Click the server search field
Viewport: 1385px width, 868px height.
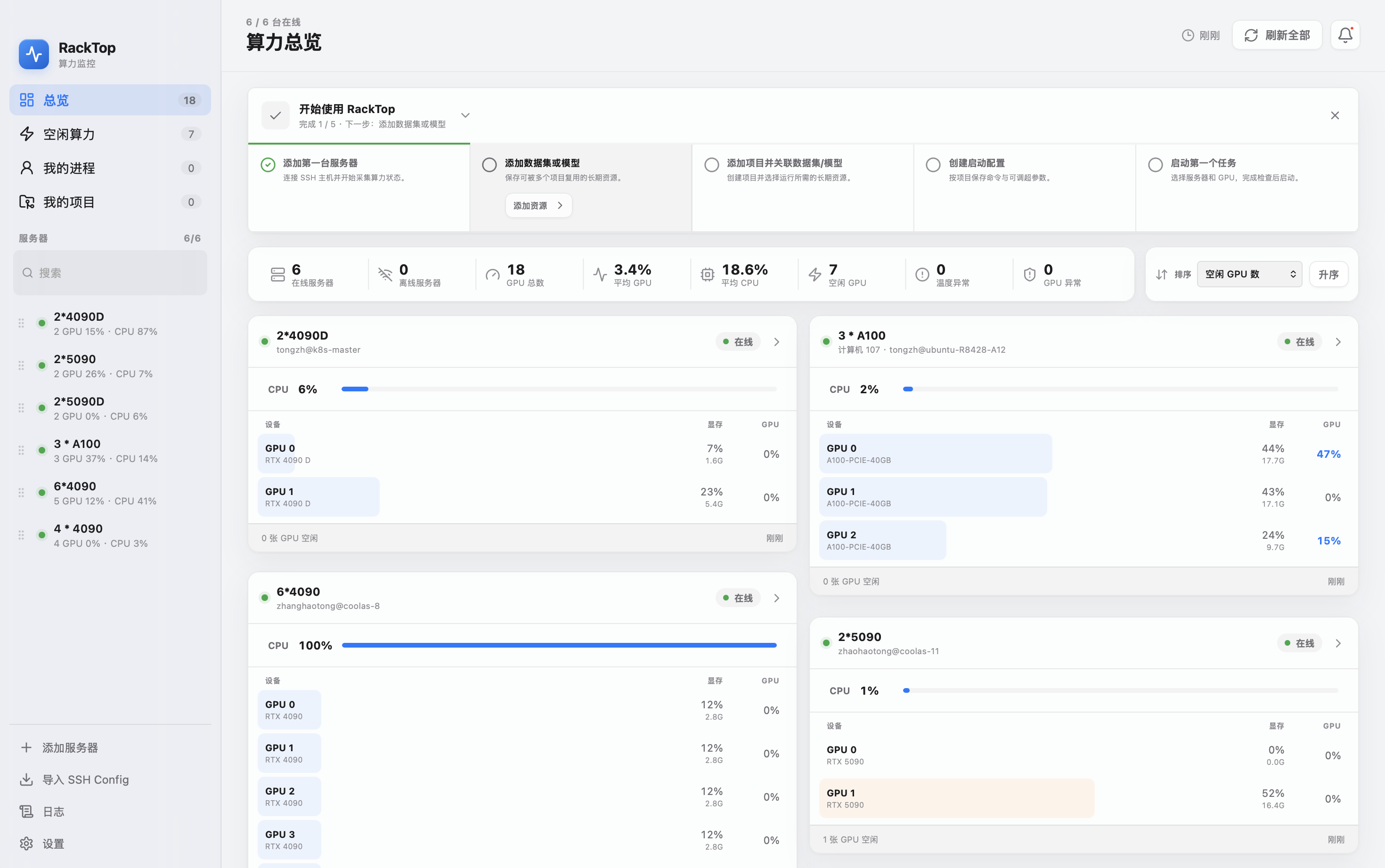[x=110, y=273]
